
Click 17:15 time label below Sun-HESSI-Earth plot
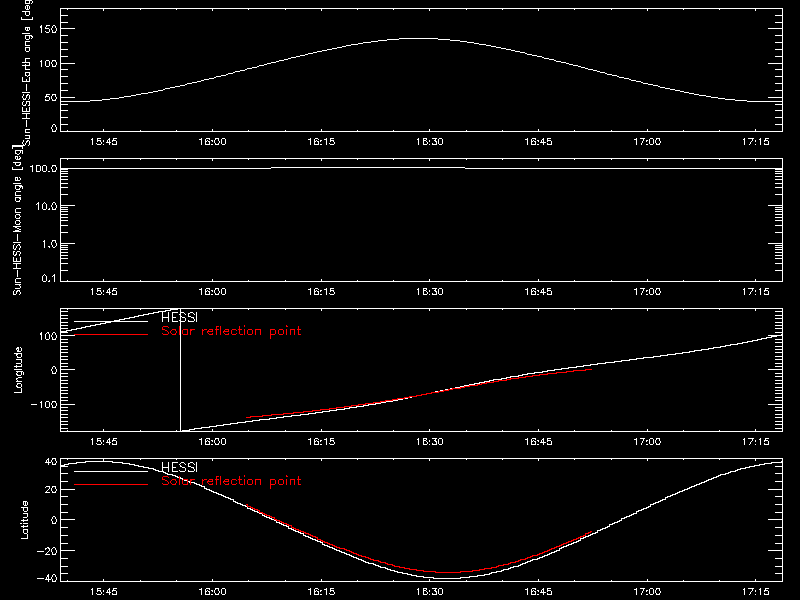pyautogui.click(x=756, y=142)
